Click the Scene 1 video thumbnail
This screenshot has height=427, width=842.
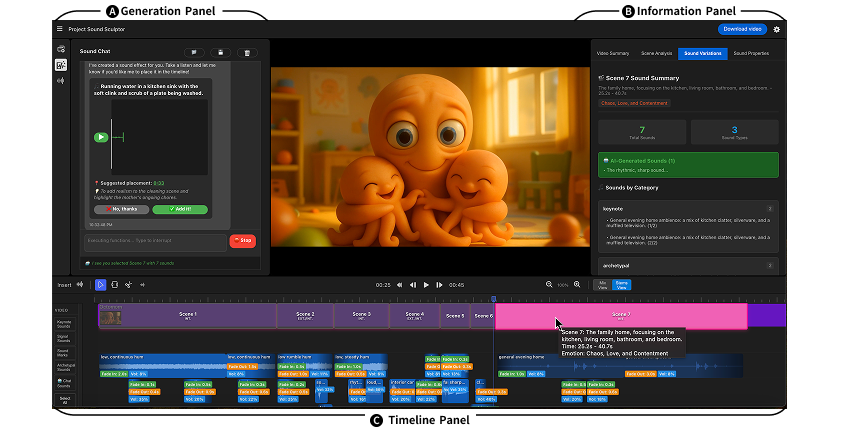pos(111,318)
